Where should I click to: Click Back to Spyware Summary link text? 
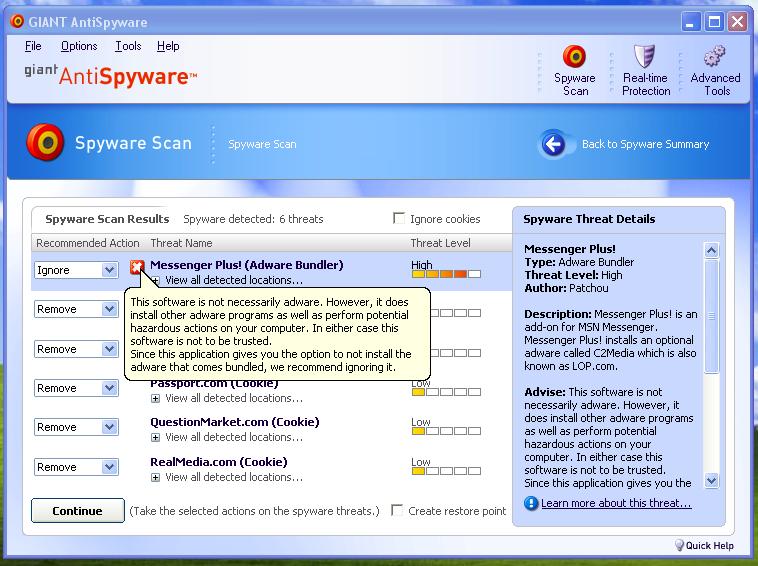(645, 144)
